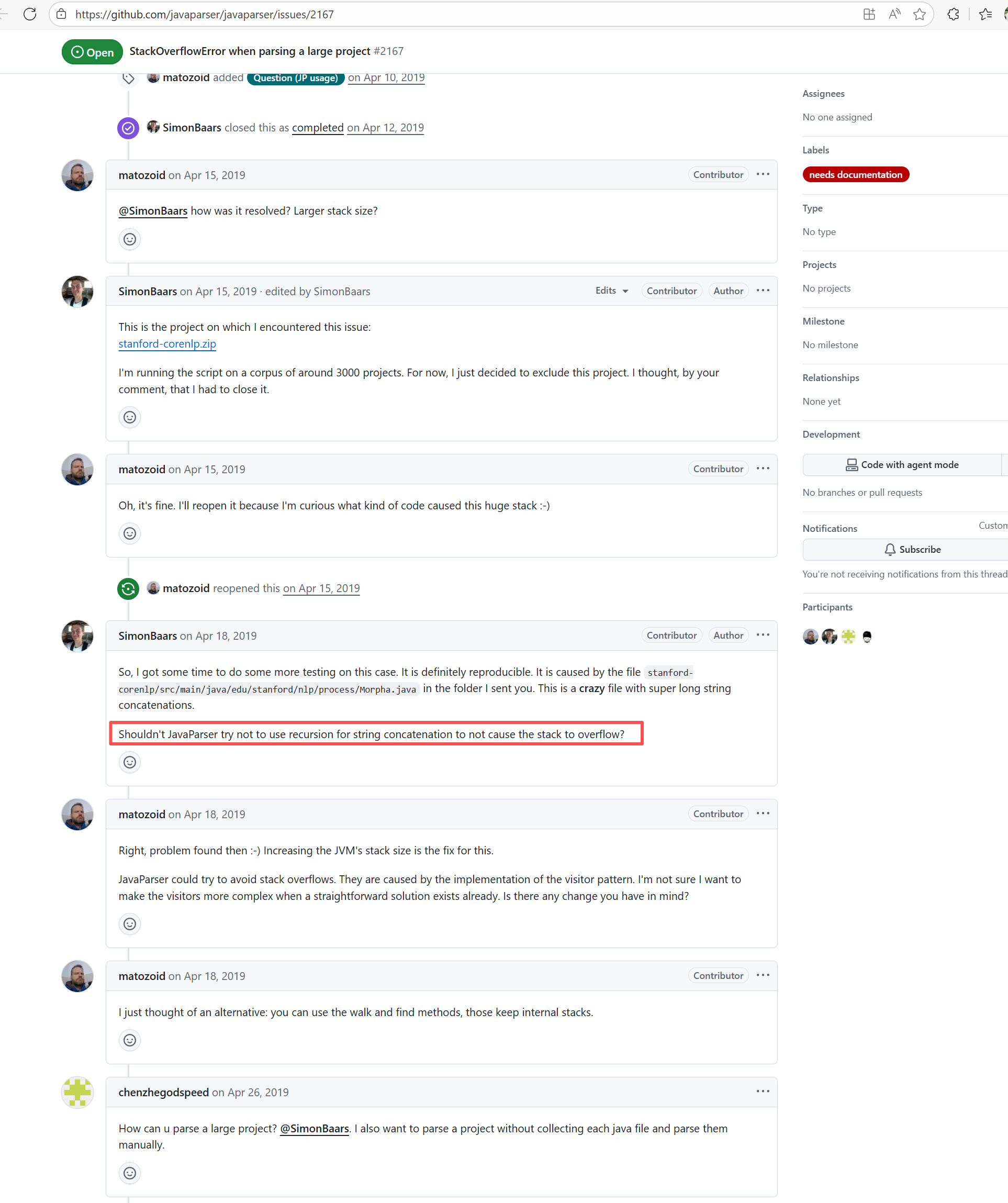
Task: Click the Subscribe notifications button
Action: tap(912, 549)
